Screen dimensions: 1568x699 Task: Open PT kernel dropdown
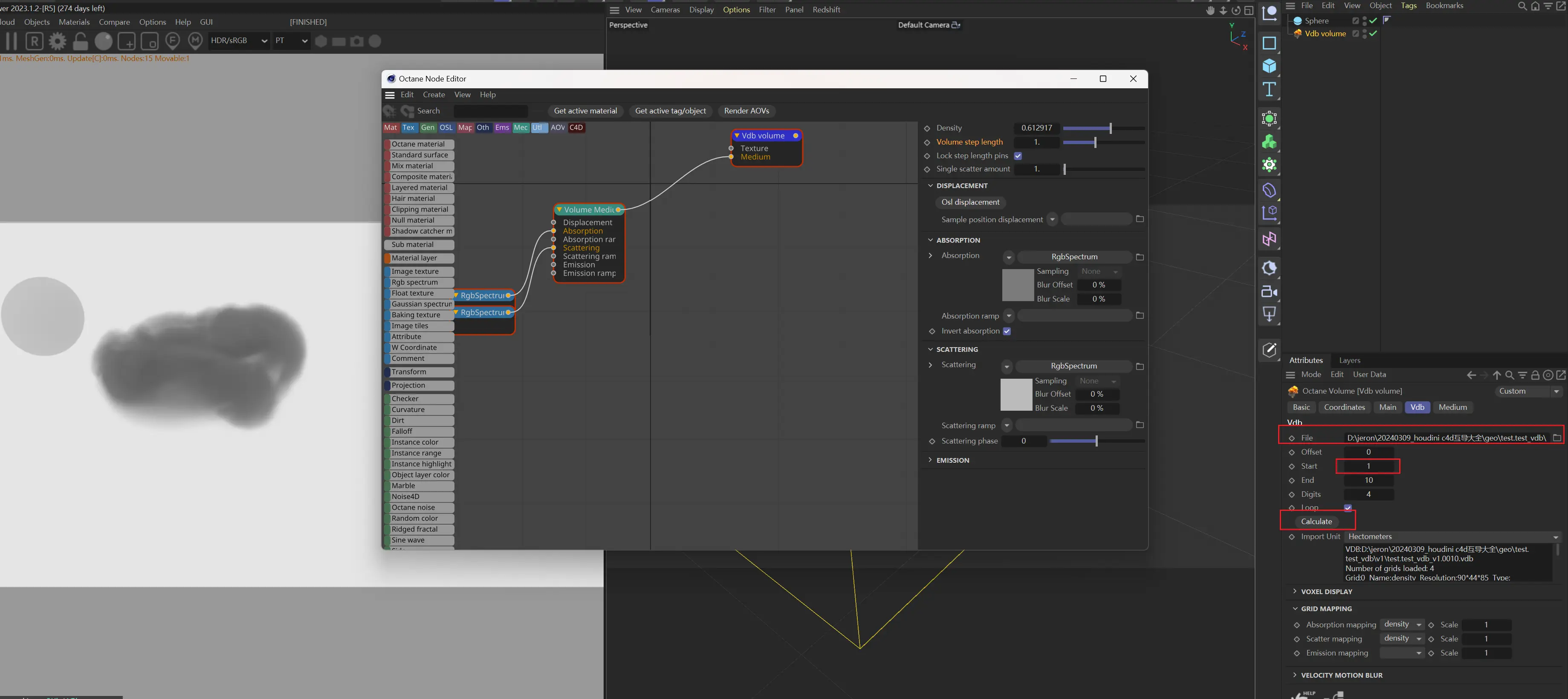(292, 41)
